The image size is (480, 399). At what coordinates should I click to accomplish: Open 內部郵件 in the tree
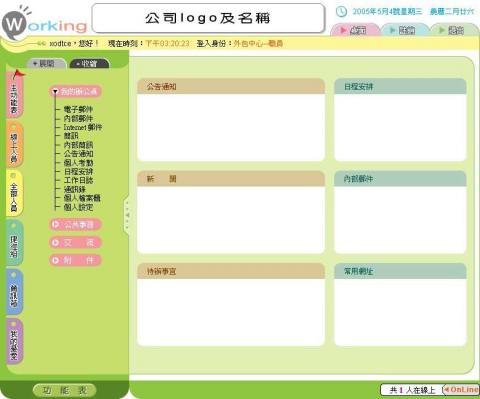pos(78,118)
